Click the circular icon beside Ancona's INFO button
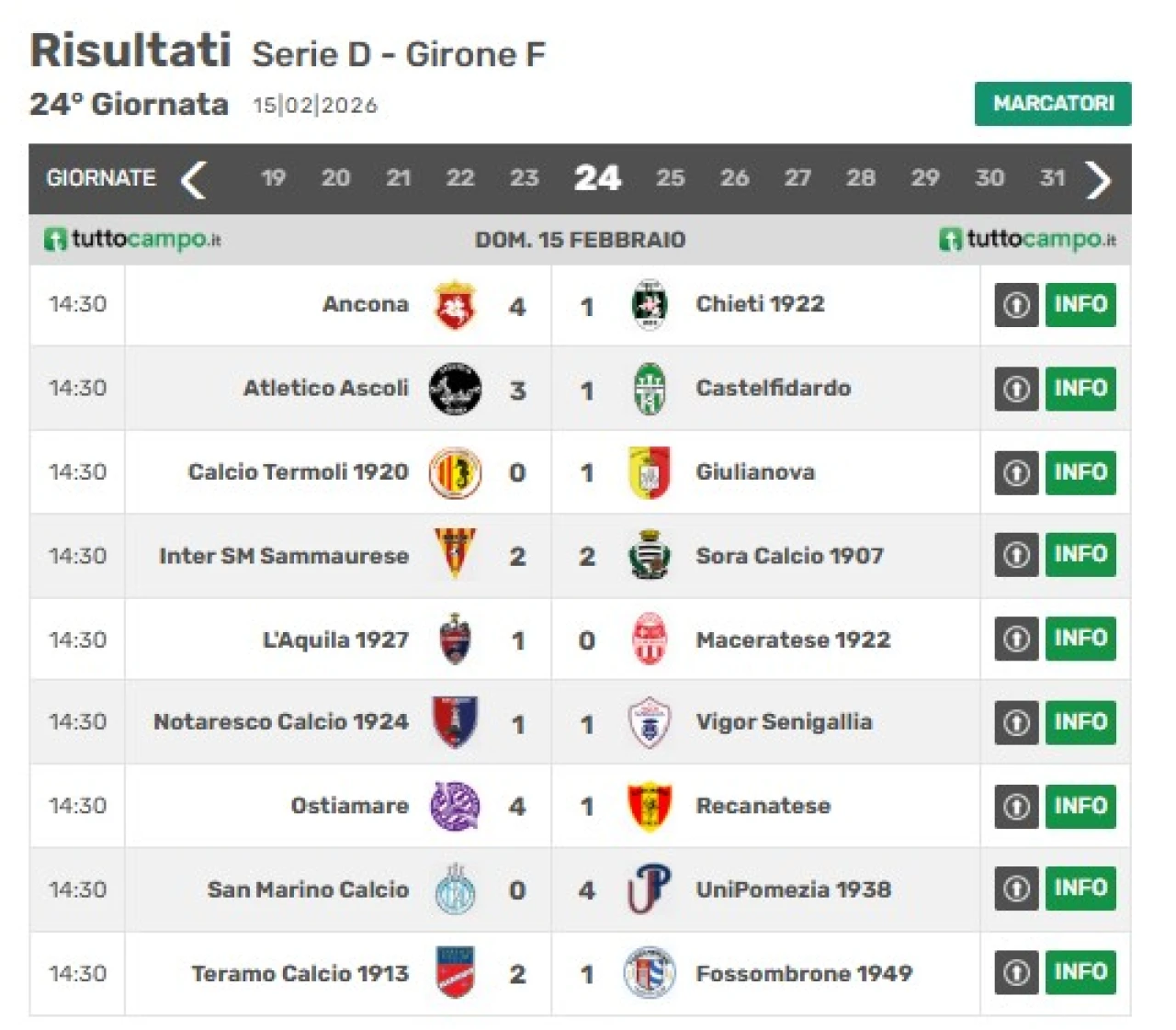 [1016, 305]
